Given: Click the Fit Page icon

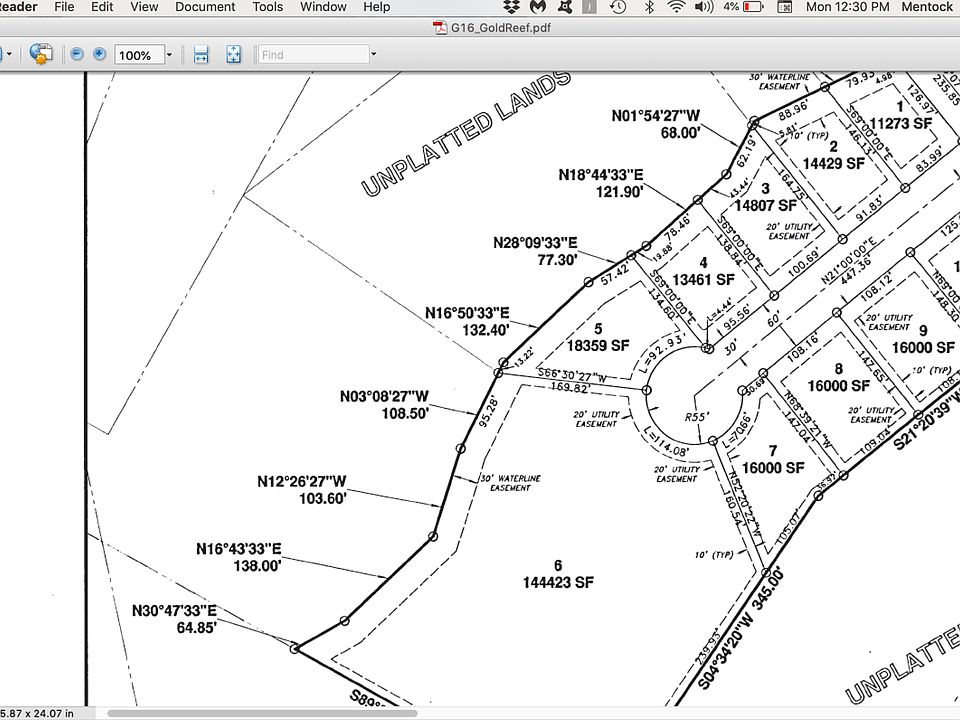Looking at the screenshot, I should coord(233,54).
